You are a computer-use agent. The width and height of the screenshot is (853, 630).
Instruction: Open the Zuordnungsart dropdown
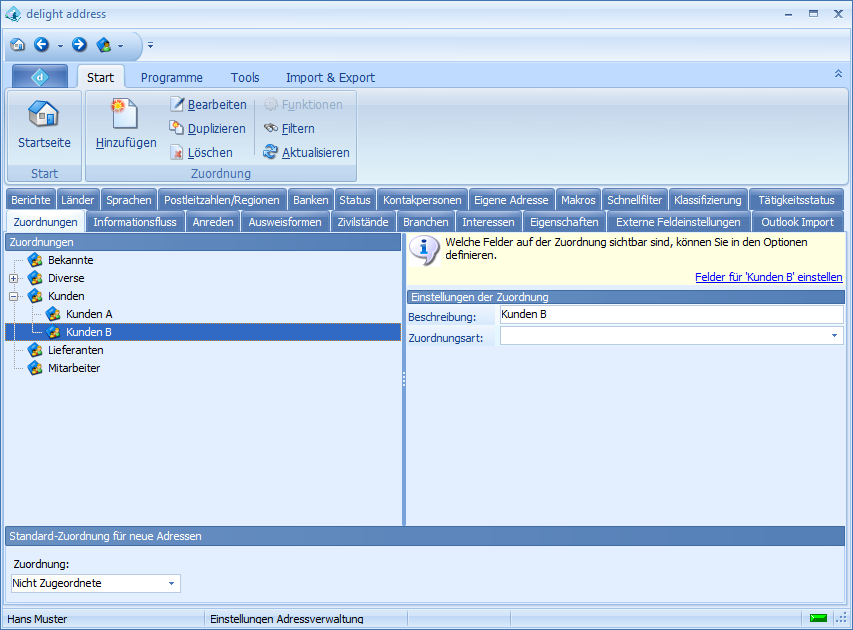pos(834,337)
